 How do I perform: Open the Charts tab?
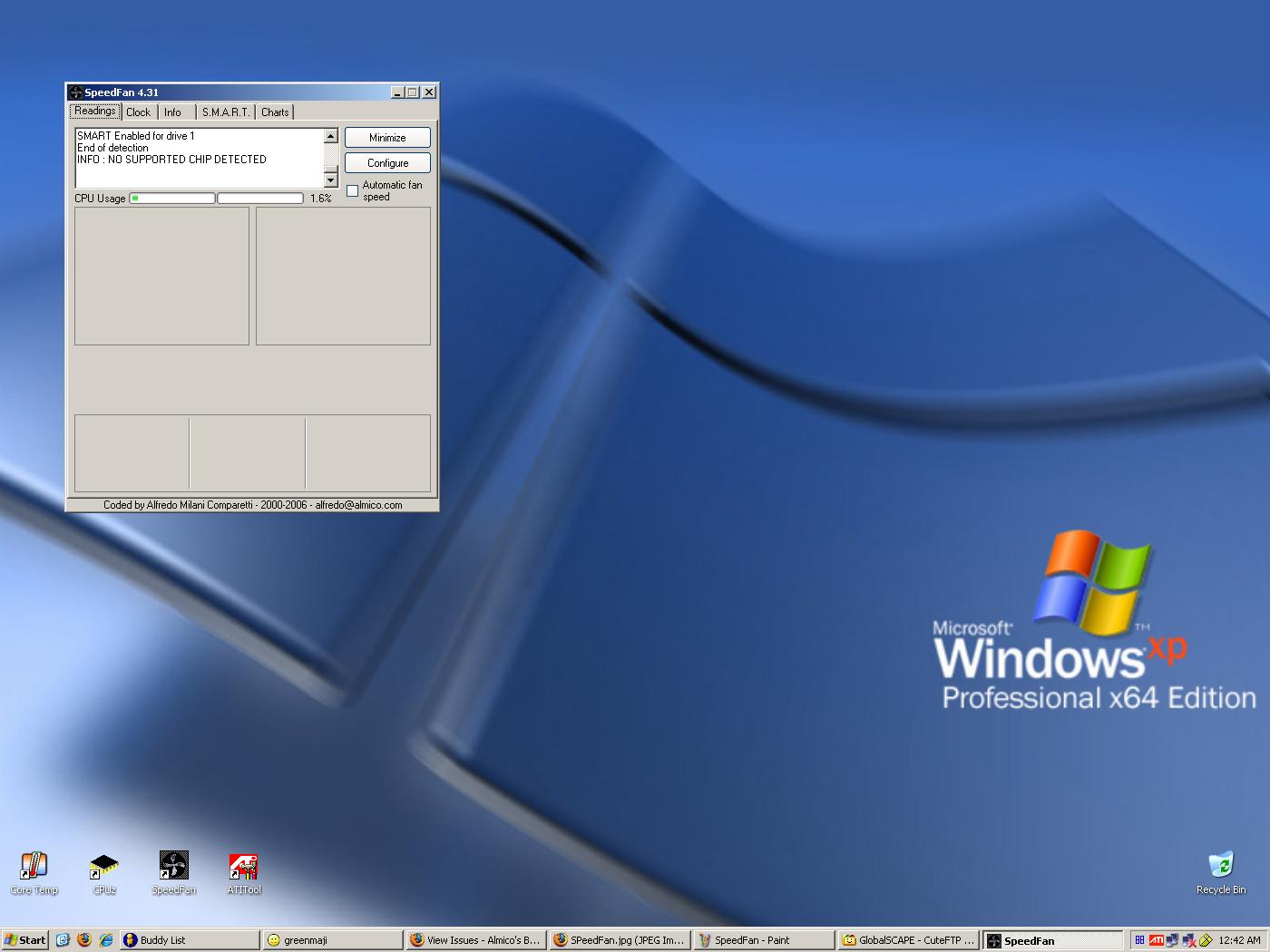coord(275,112)
